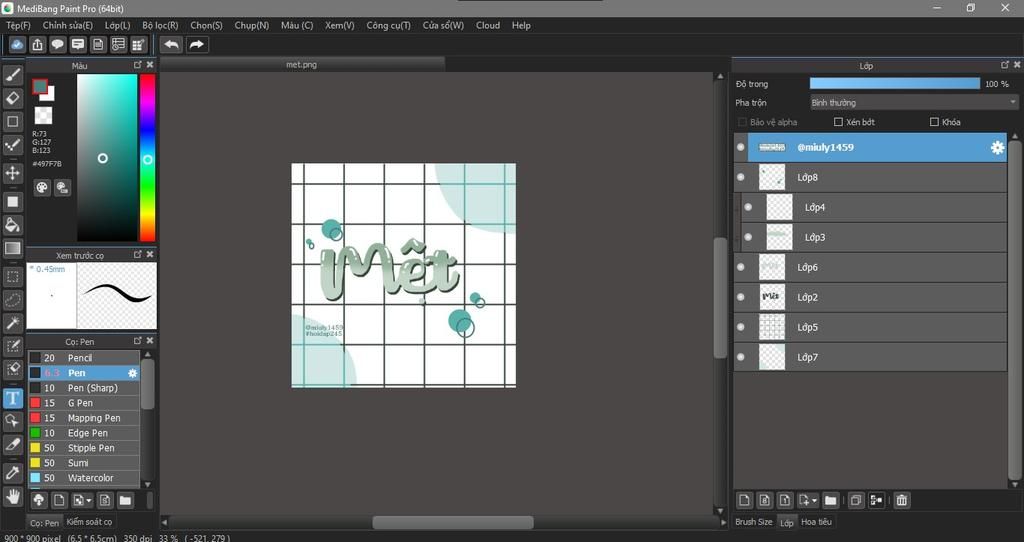Enable the Khóa checkbox

click(934, 122)
